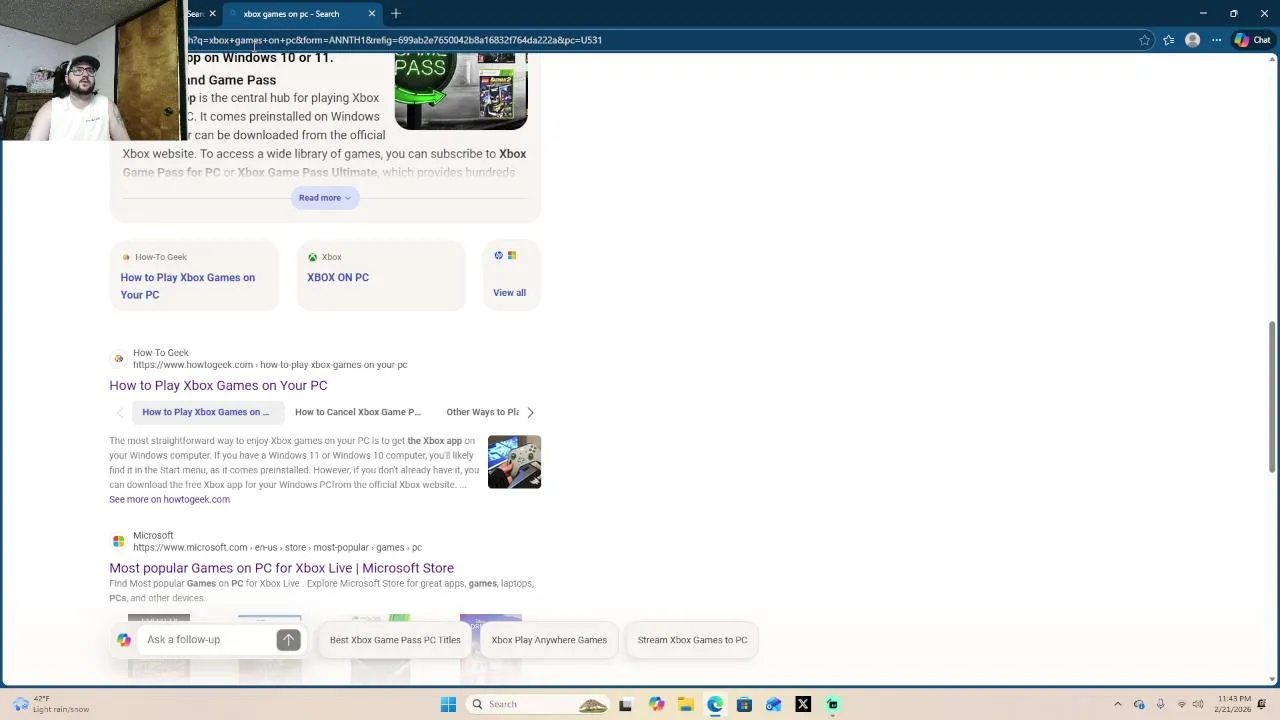View all sources link

509,292
